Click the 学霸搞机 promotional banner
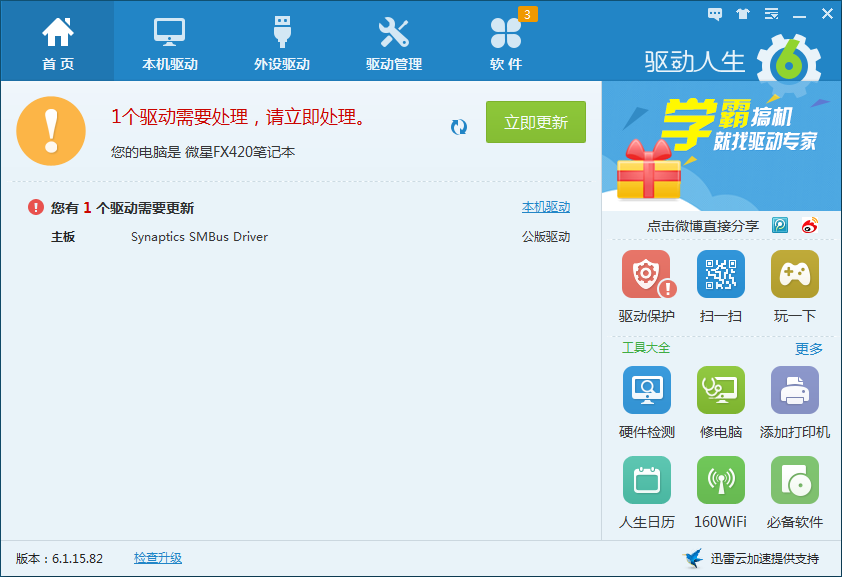Image resolution: width=842 pixels, height=577 pixels. 721,145
